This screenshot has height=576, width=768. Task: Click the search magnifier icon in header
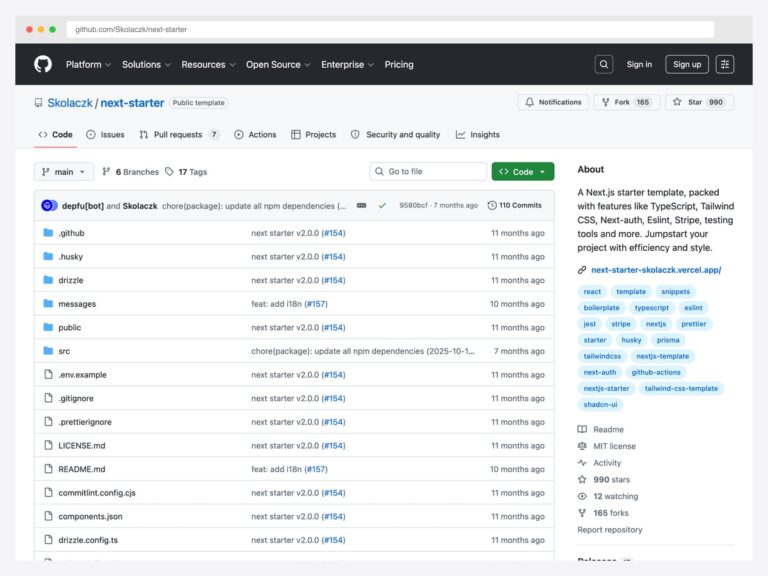pos(603,64)
